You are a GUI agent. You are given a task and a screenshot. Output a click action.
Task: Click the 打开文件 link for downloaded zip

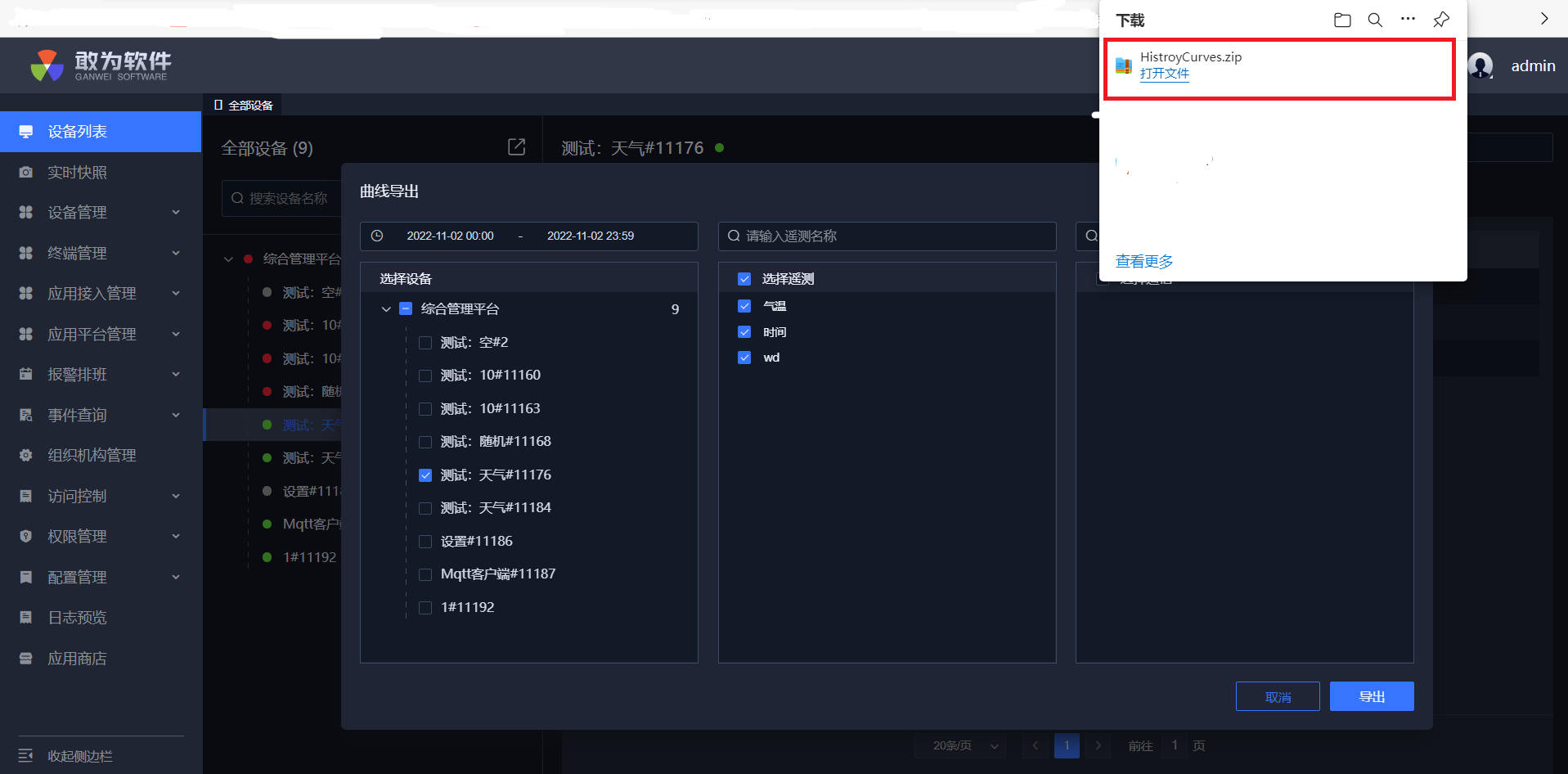point(1165,74)
